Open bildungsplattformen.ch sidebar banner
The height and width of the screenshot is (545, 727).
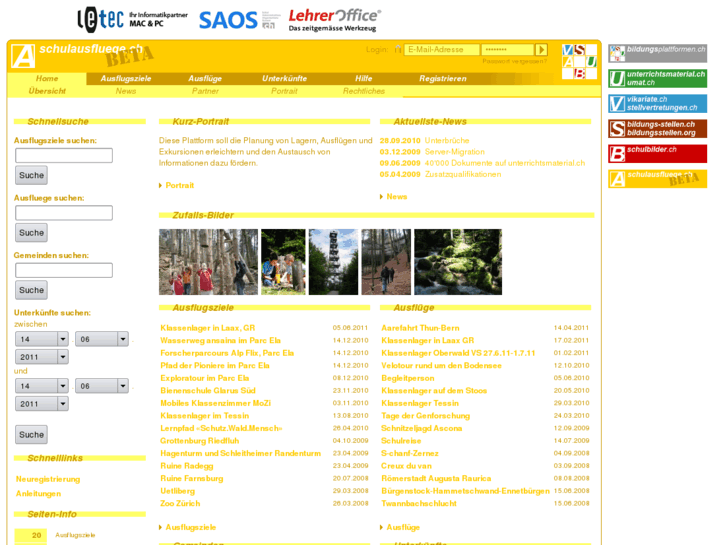657,53
